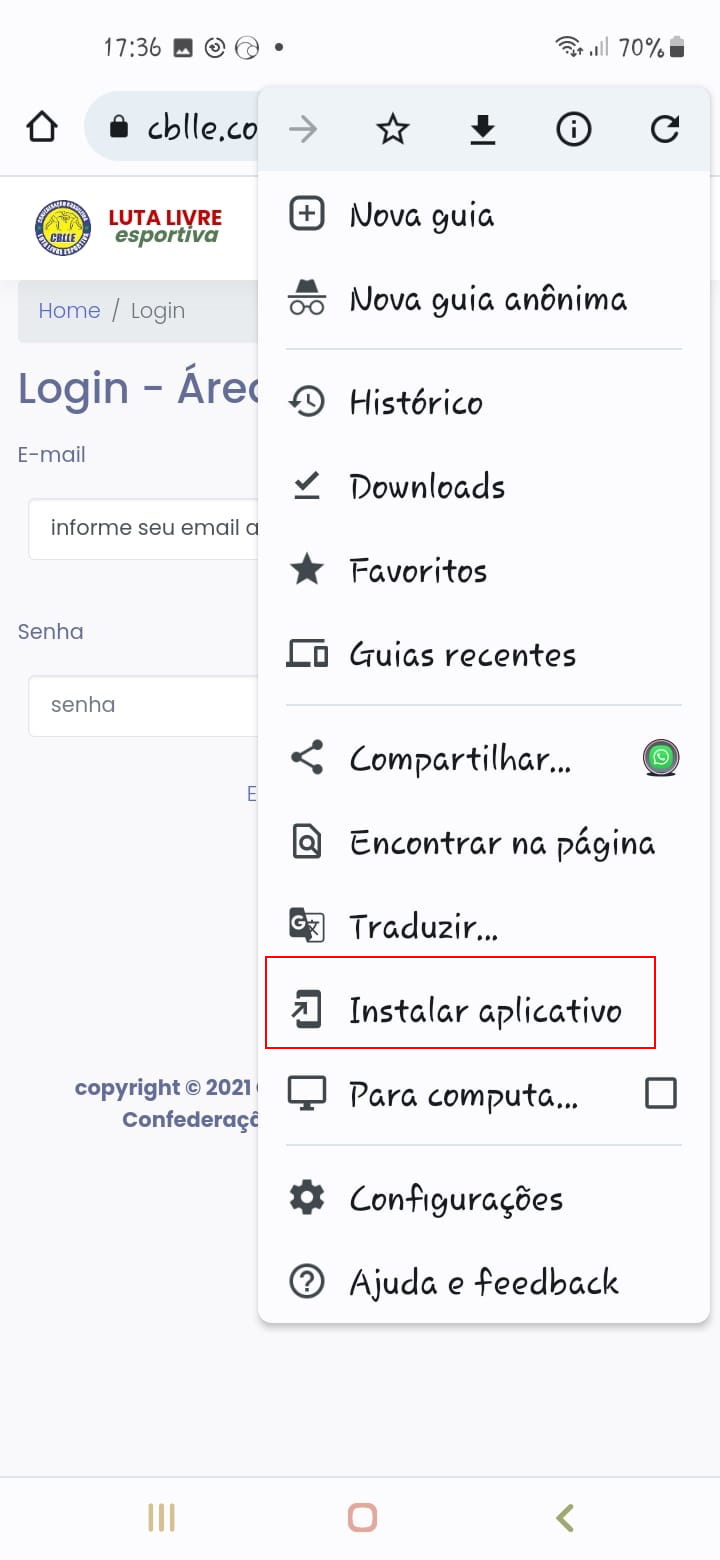Open Histórico from the menu
This screenshot has width=720, height=1560.
(415, 403)
